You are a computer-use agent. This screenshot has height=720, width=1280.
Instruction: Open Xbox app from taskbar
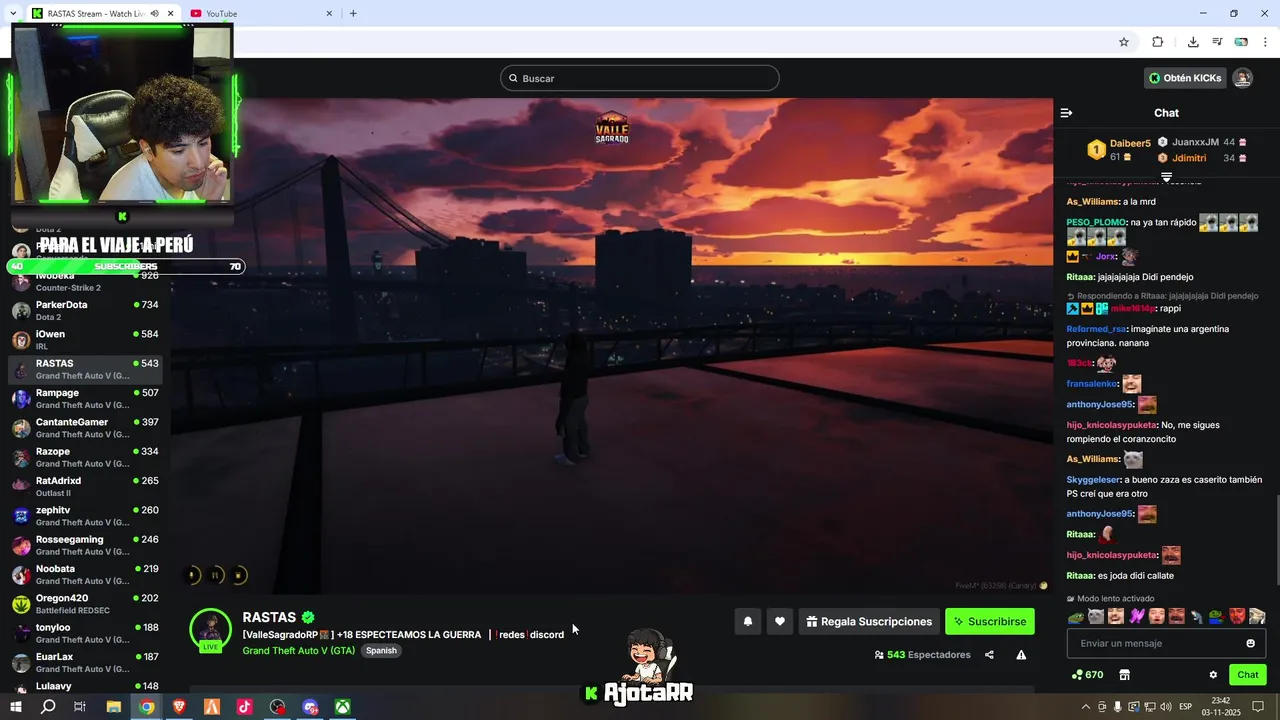tap(342, 707)
